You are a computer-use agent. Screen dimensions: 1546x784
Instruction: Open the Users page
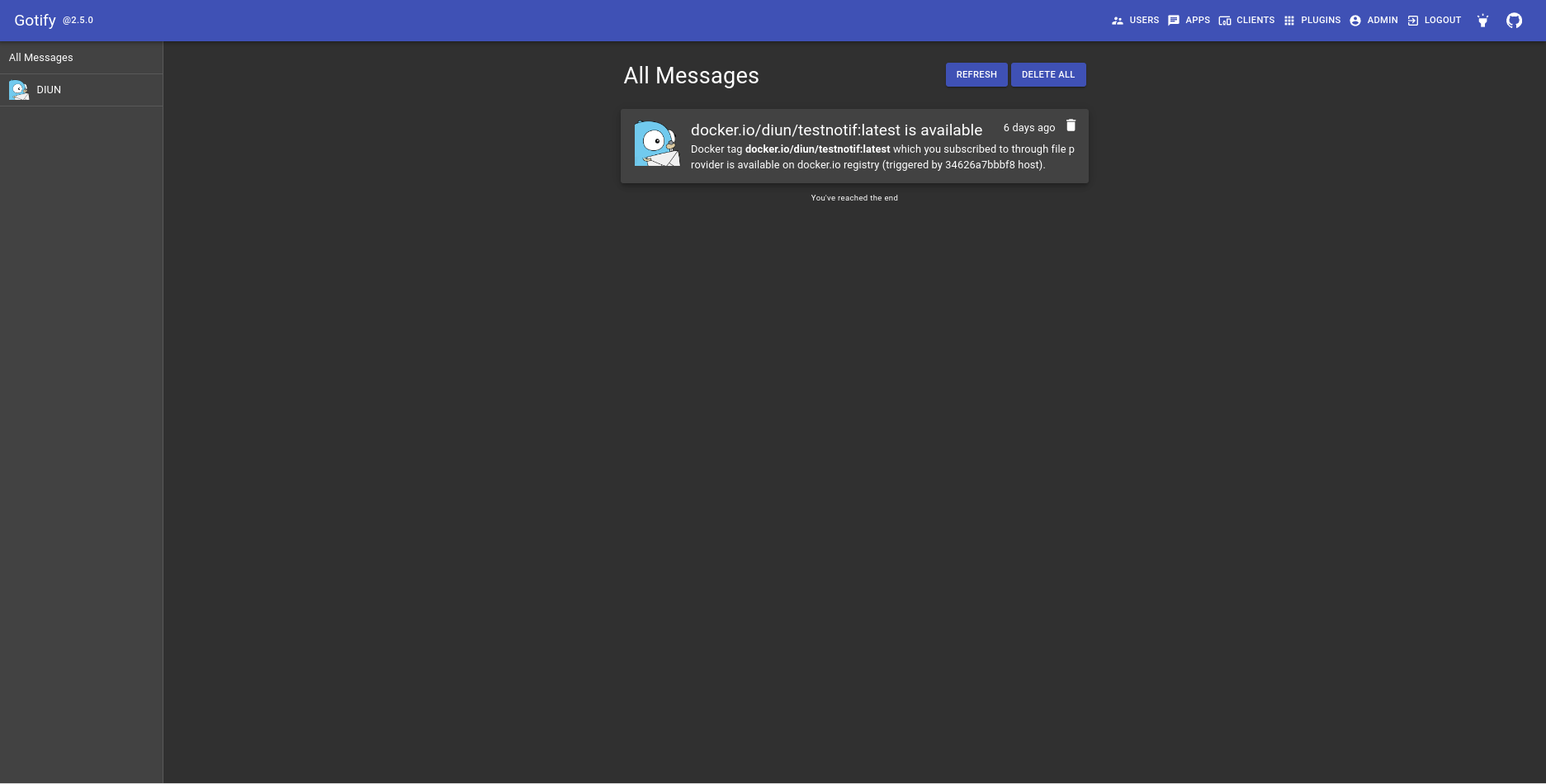(x=1135, y=21)
